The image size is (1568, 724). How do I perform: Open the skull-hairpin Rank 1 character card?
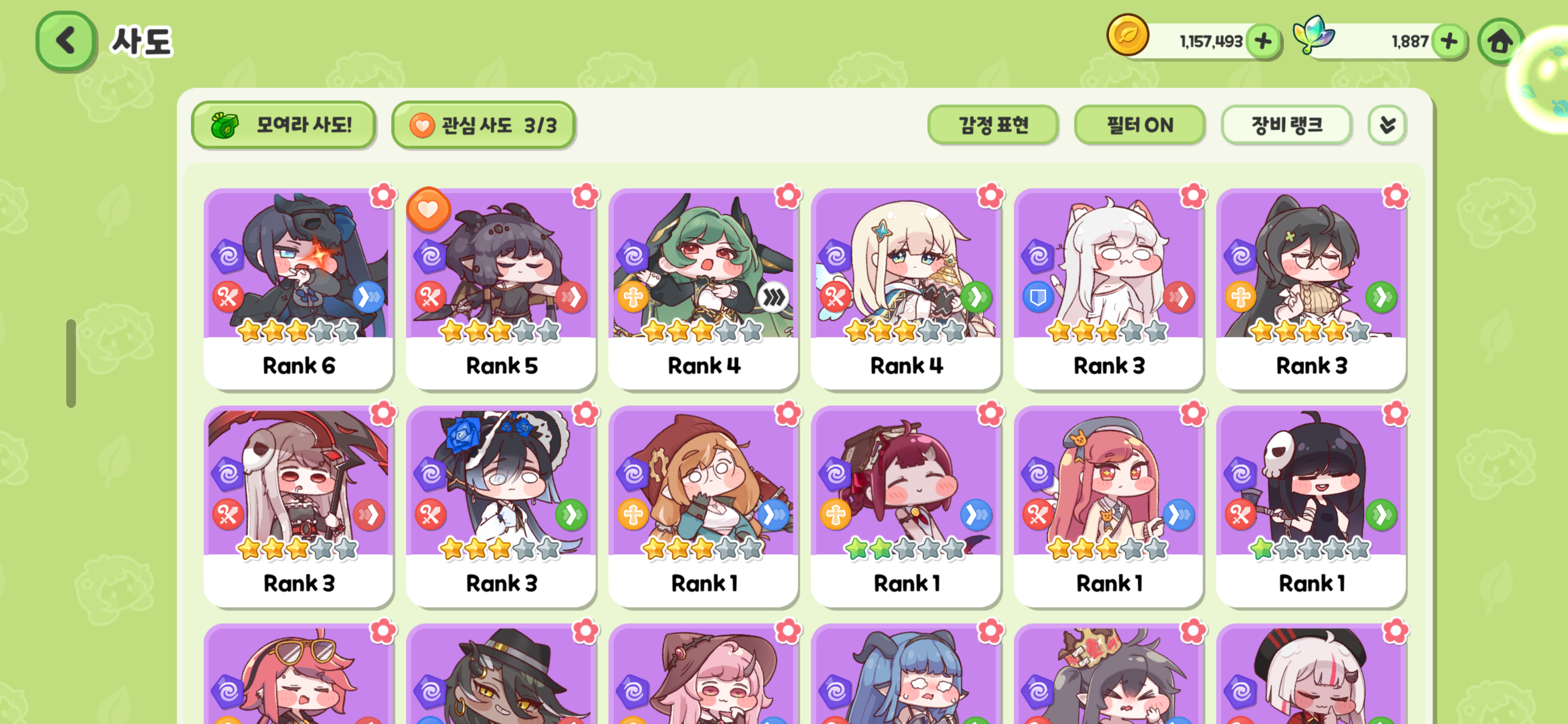(1311, 507)
